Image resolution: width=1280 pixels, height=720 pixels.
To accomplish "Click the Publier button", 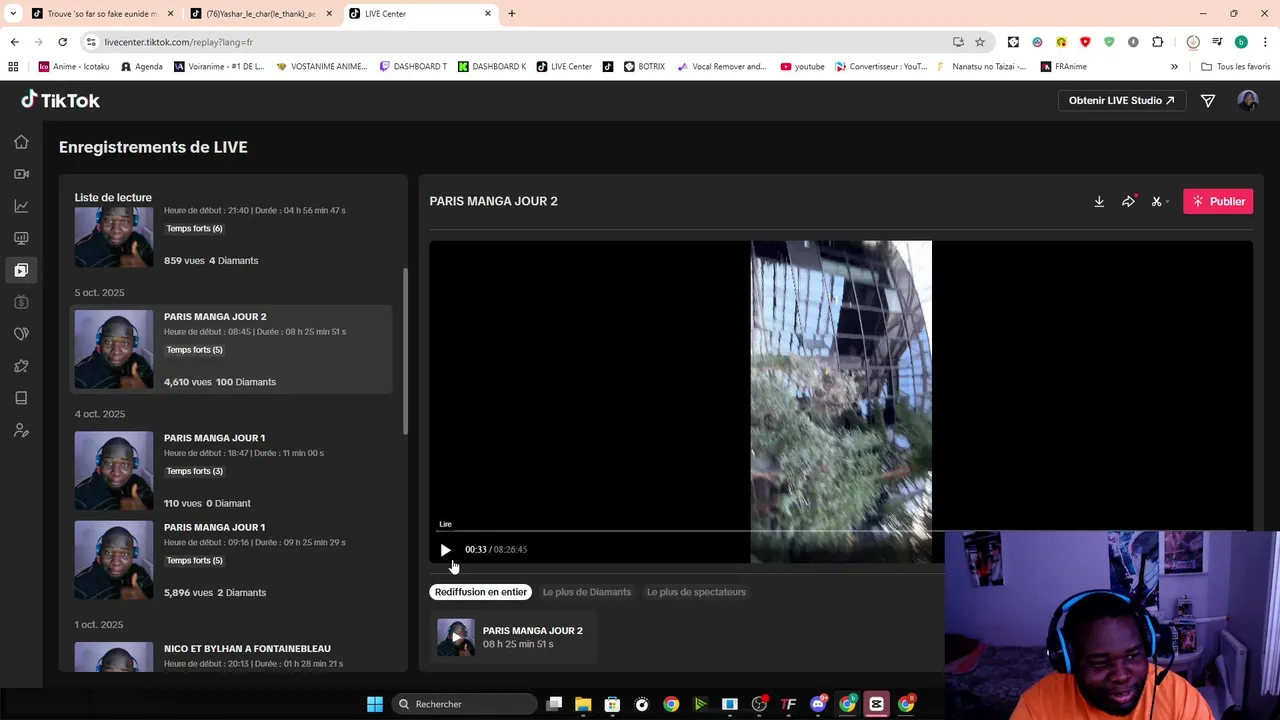I will (1218, 201).
